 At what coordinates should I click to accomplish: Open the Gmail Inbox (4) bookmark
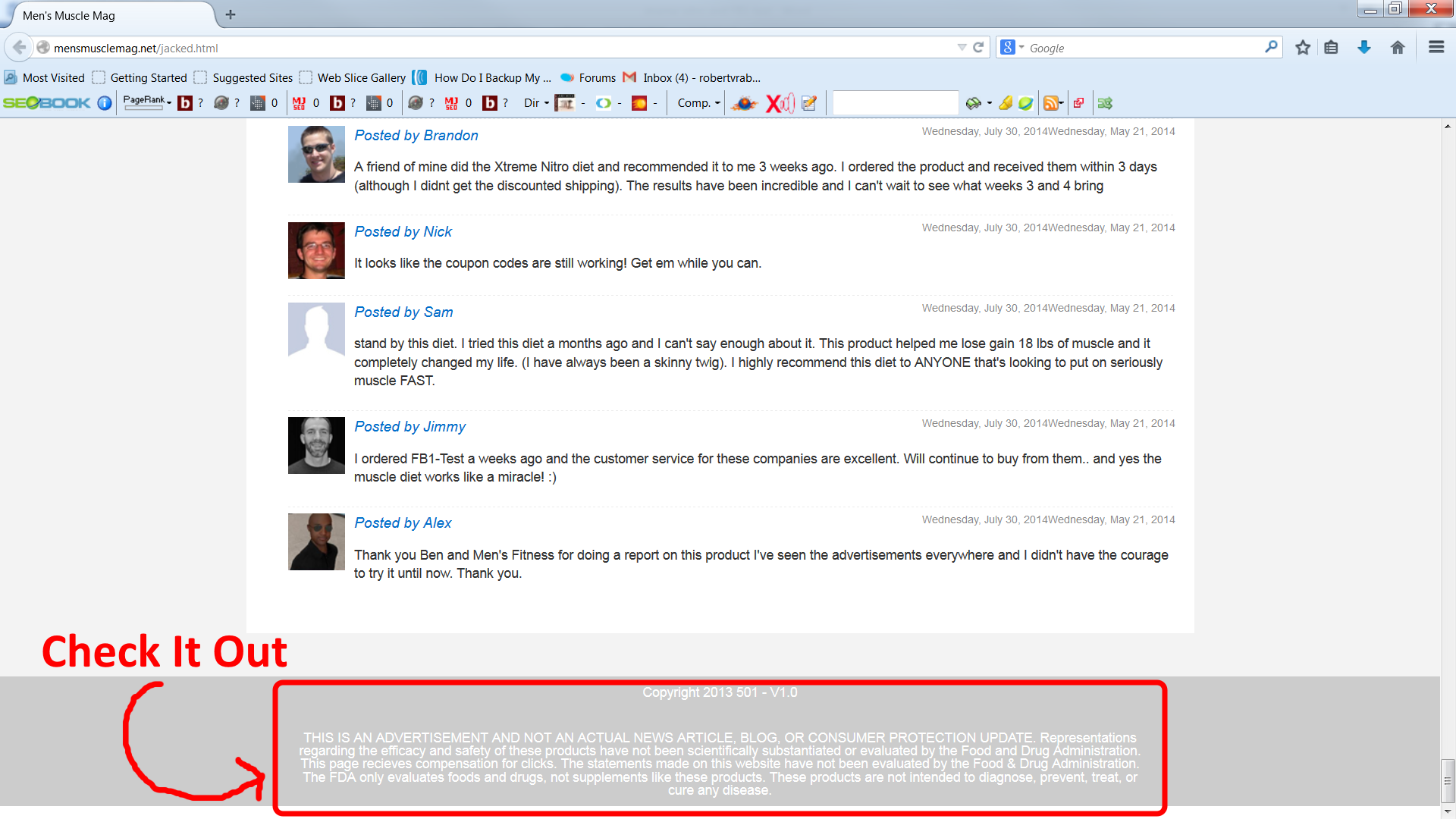691,77
